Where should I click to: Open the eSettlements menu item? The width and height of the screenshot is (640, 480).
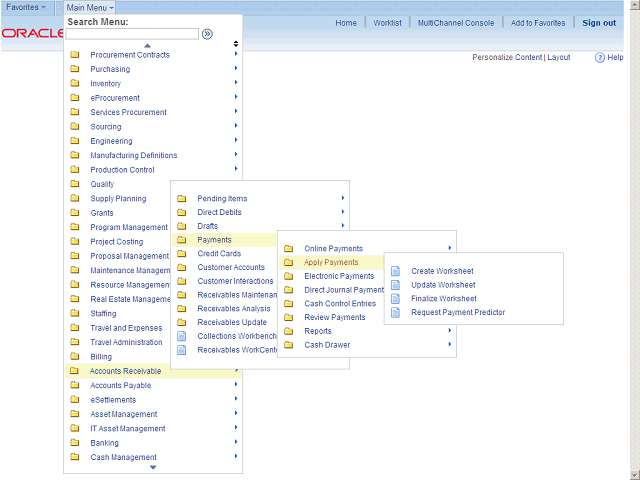[x=113, y=400]
